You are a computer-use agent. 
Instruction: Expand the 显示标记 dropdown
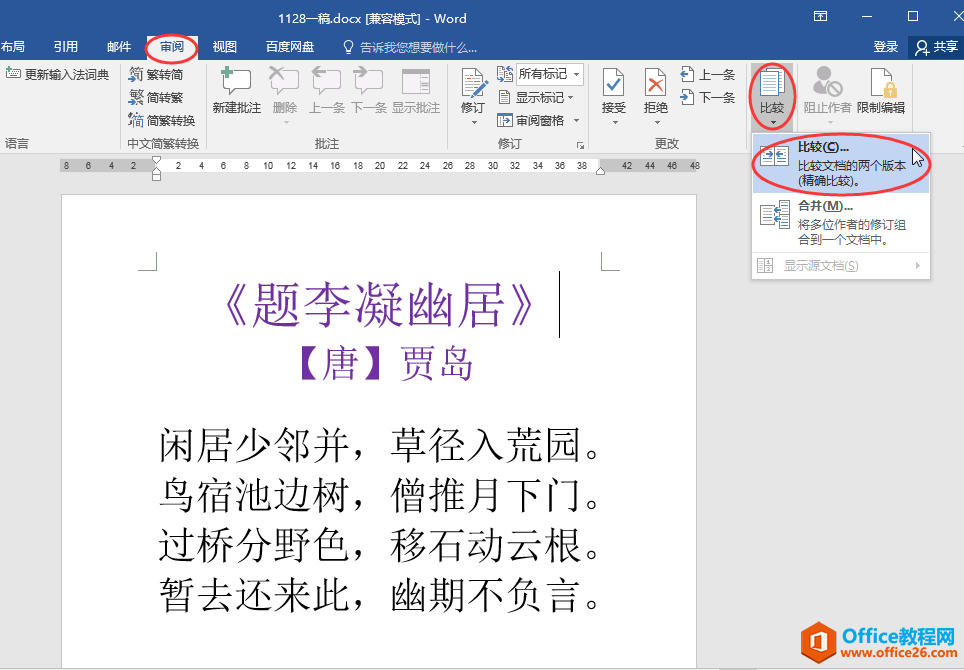tap(535, 97)
